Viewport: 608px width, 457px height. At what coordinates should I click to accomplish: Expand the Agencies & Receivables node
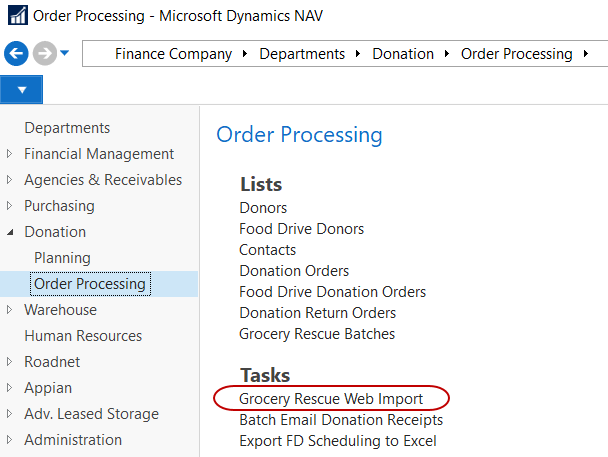click(x=10, y=180)
